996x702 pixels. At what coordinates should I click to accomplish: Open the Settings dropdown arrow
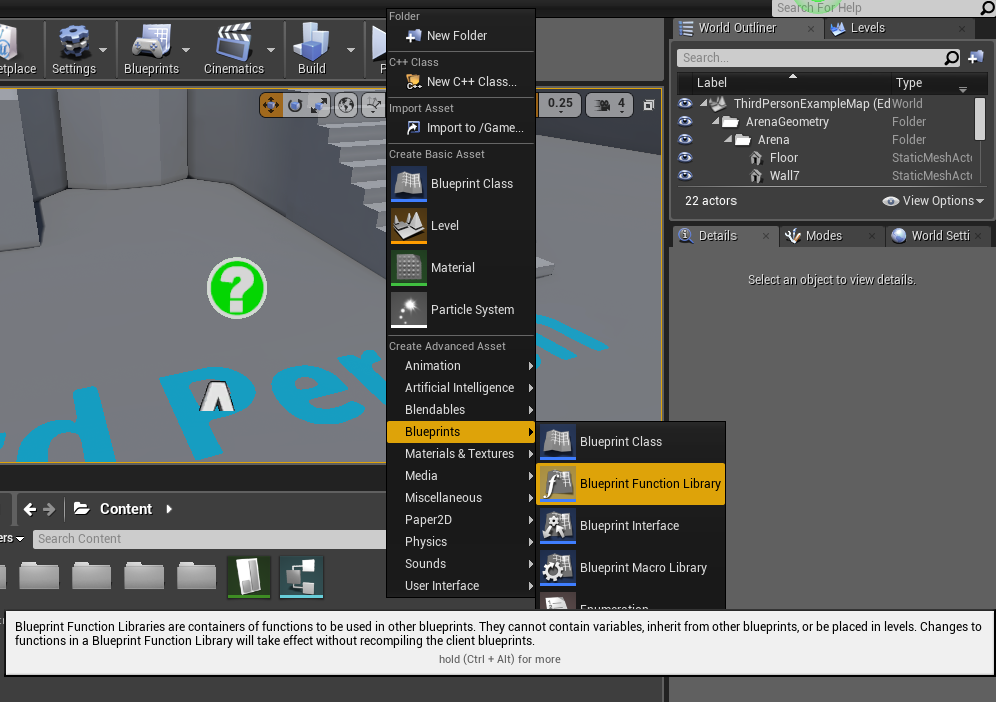pos(103,50)
